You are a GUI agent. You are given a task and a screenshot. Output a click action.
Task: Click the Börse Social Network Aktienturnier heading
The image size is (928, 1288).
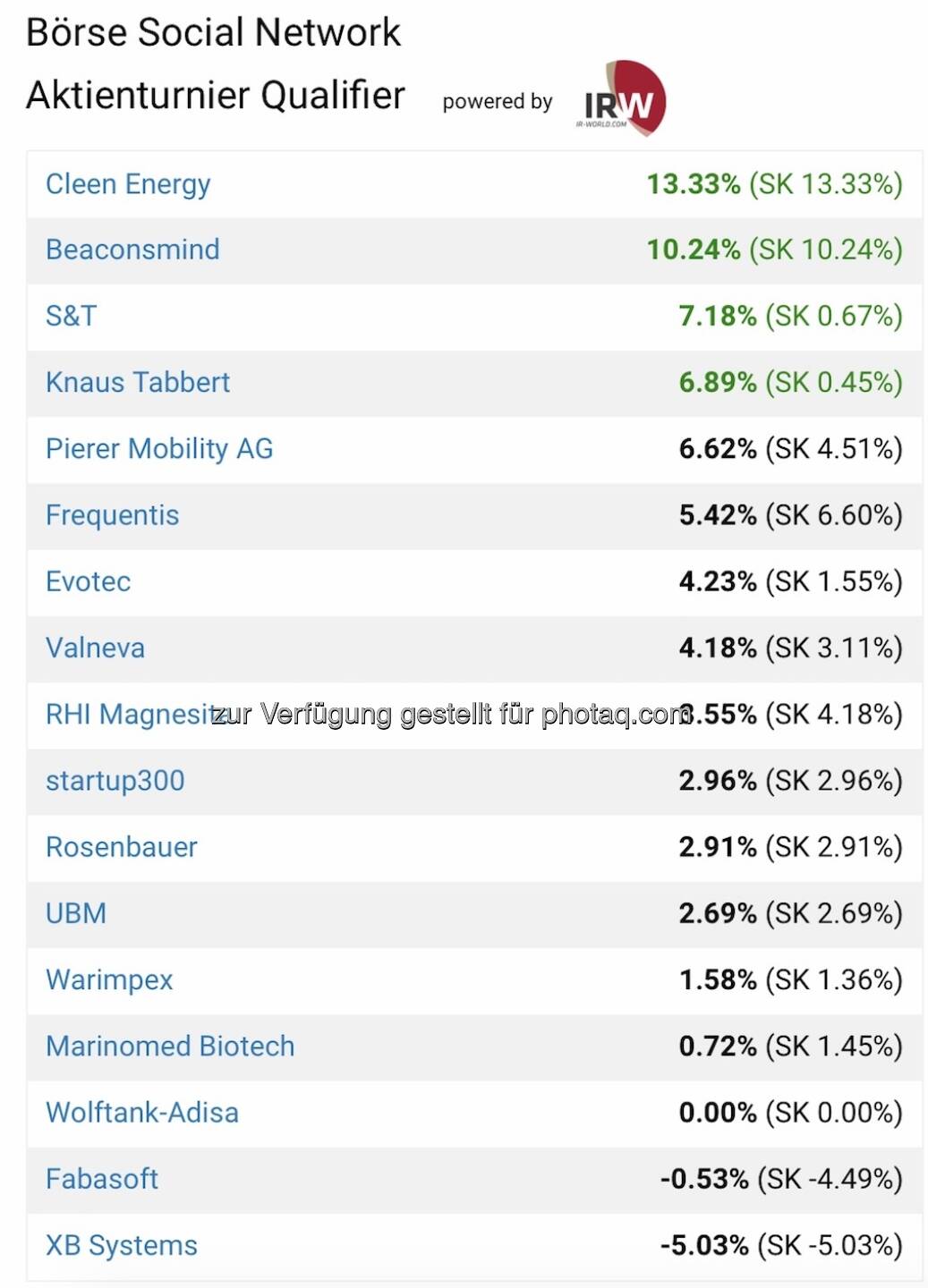[215, 64]
